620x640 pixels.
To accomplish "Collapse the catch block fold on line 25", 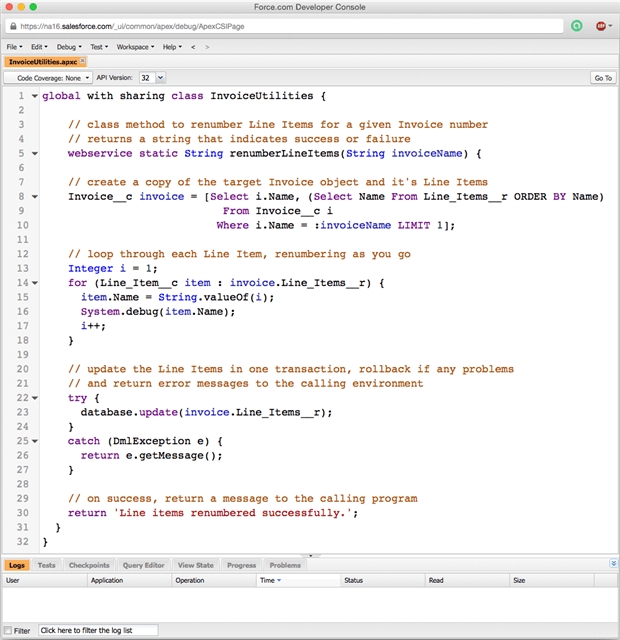I will pos(35,441).
